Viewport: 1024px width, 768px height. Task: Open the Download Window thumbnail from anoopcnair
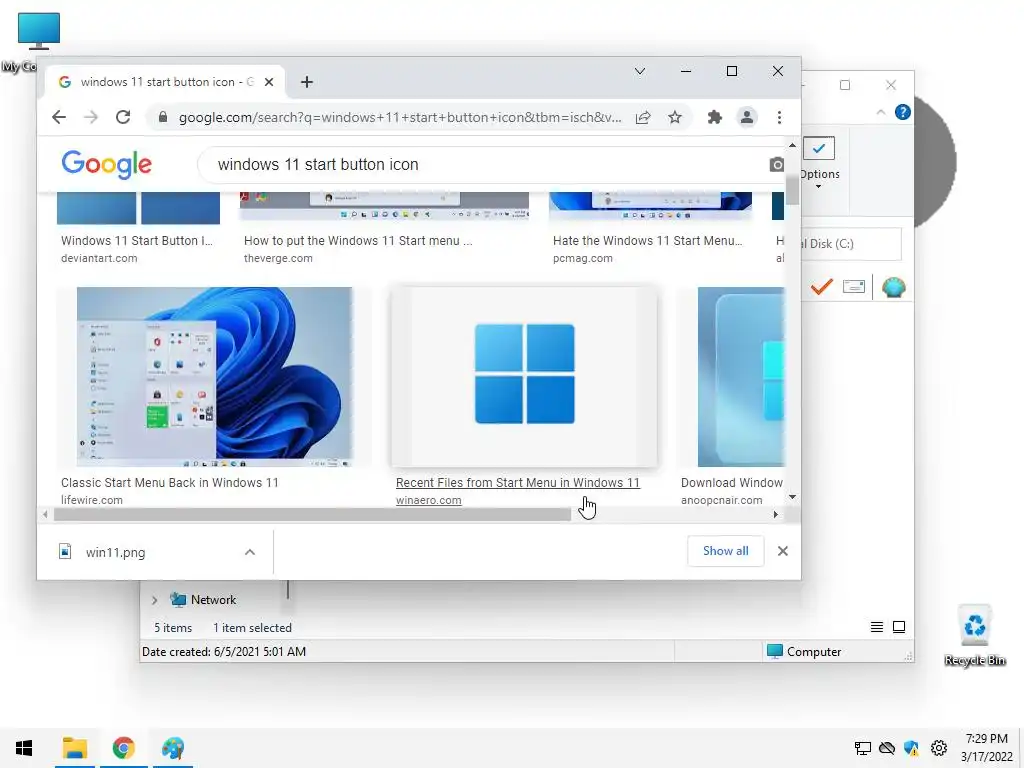(741, 377)
